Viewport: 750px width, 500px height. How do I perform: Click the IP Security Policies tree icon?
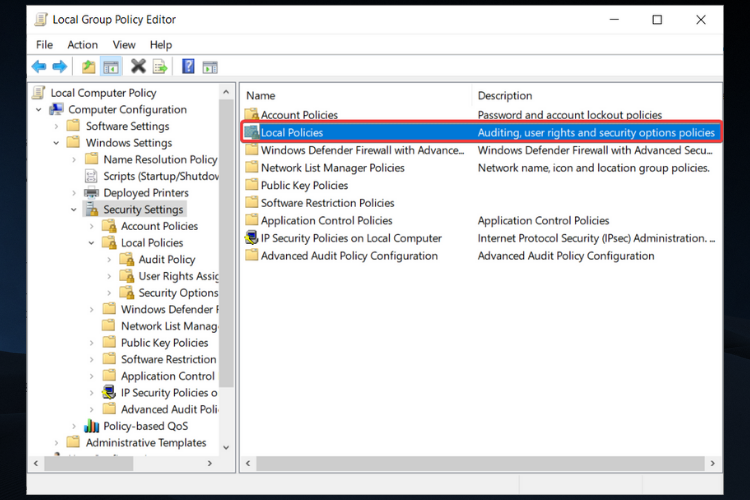click(x=109, y=392)
